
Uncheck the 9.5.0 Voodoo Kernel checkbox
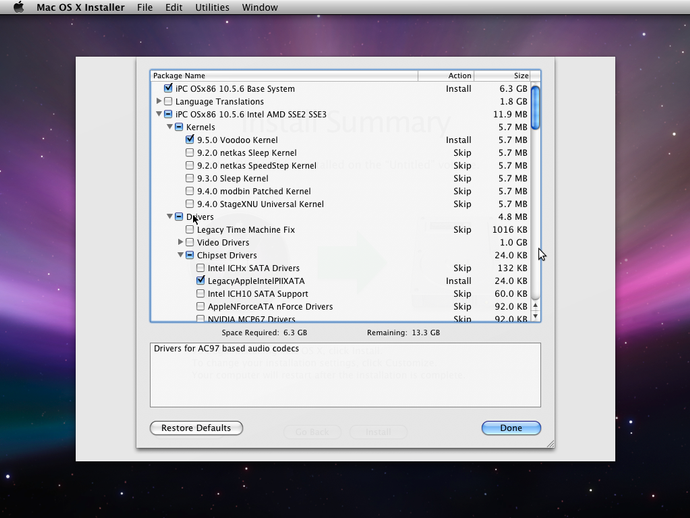[x=190, y=139]
